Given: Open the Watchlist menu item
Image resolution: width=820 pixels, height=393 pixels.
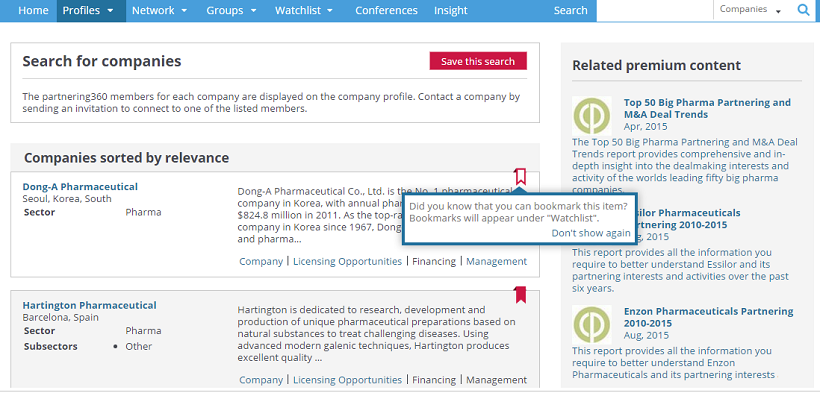Looking at the screenshot, I should (298, 10).
